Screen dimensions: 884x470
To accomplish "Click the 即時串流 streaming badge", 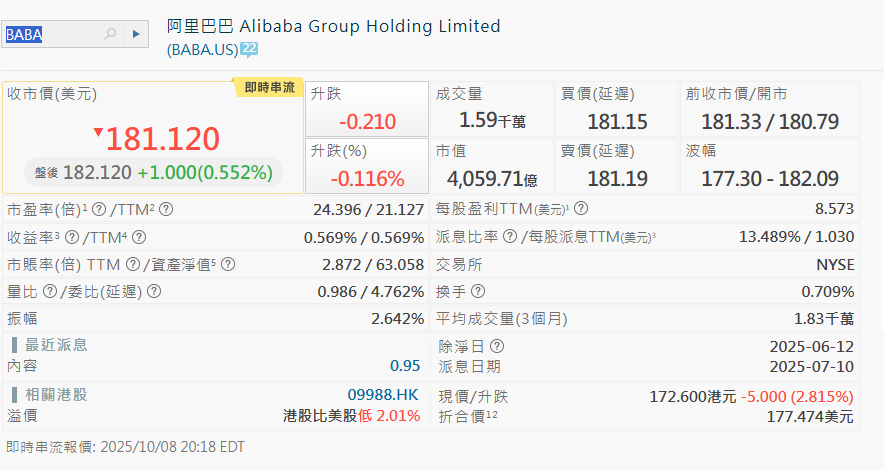I will [x=270, y=88].
